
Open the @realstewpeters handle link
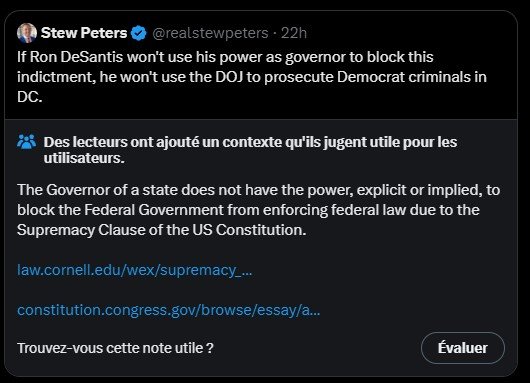pyautogui.click(x=210, y=33)
